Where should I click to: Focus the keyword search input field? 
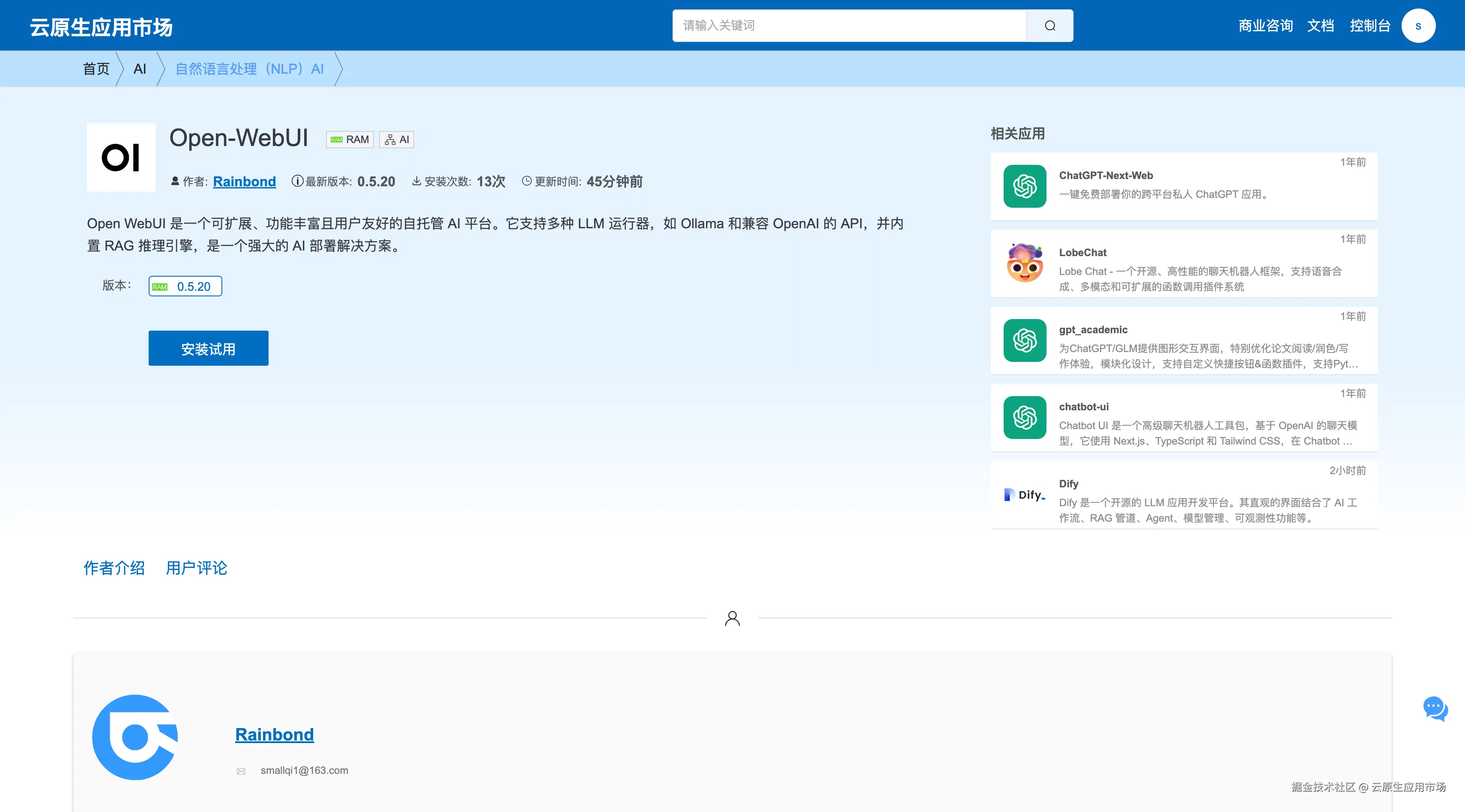(x=849, y=26)
